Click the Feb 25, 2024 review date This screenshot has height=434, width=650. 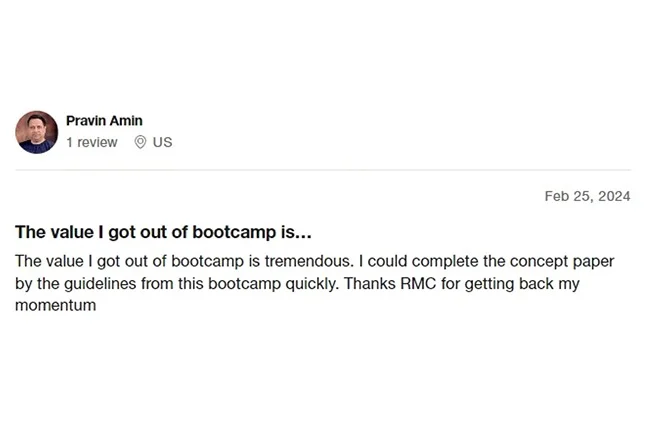click(x=587, y=196)
